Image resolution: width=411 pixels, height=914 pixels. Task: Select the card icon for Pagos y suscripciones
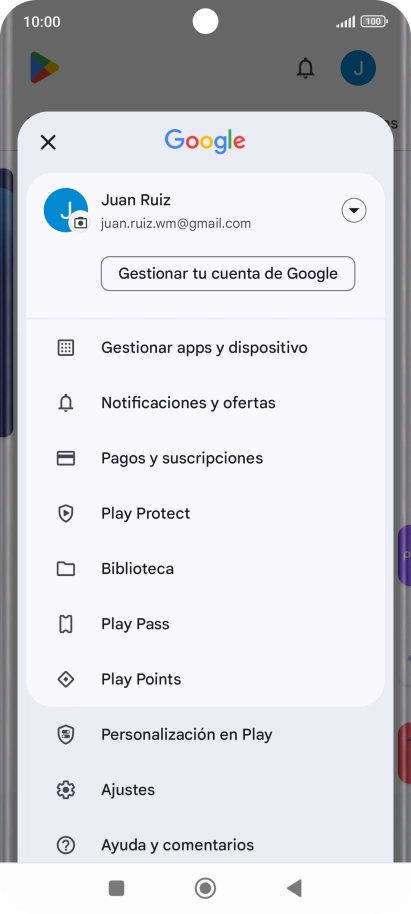[66, 458]
